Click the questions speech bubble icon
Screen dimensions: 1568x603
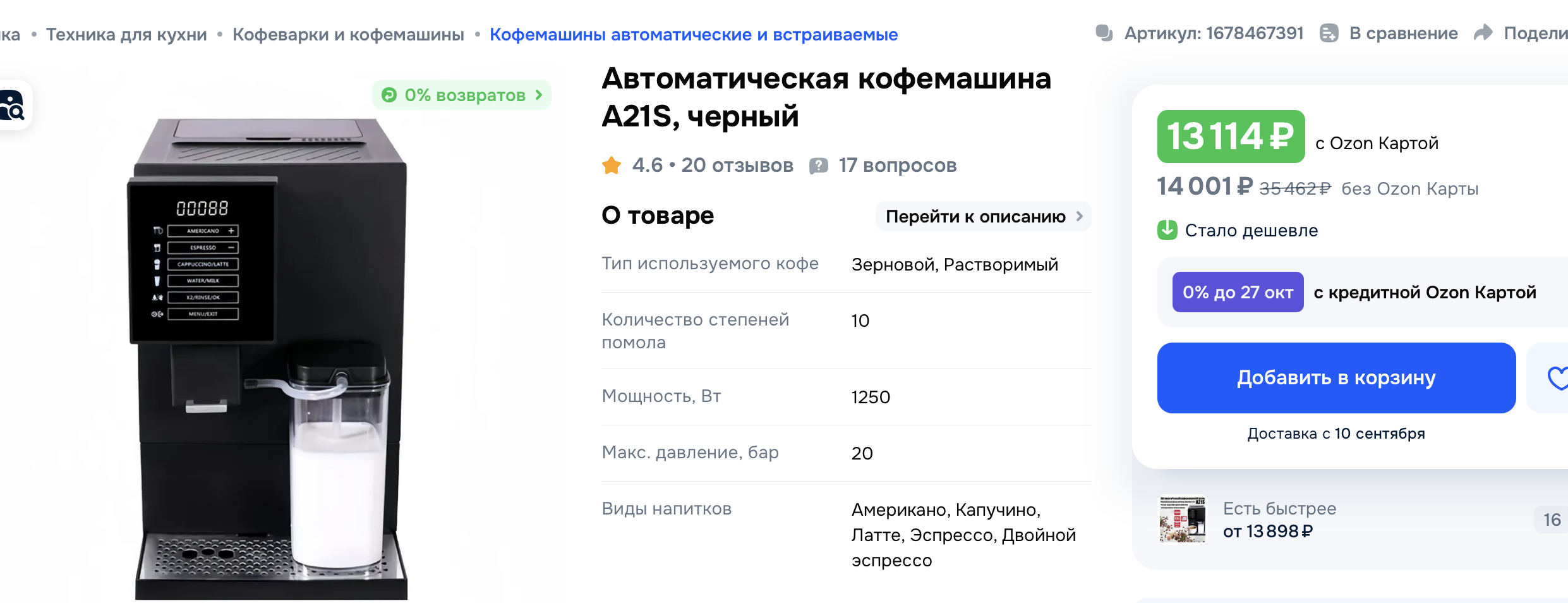click(x=819, y=166)
